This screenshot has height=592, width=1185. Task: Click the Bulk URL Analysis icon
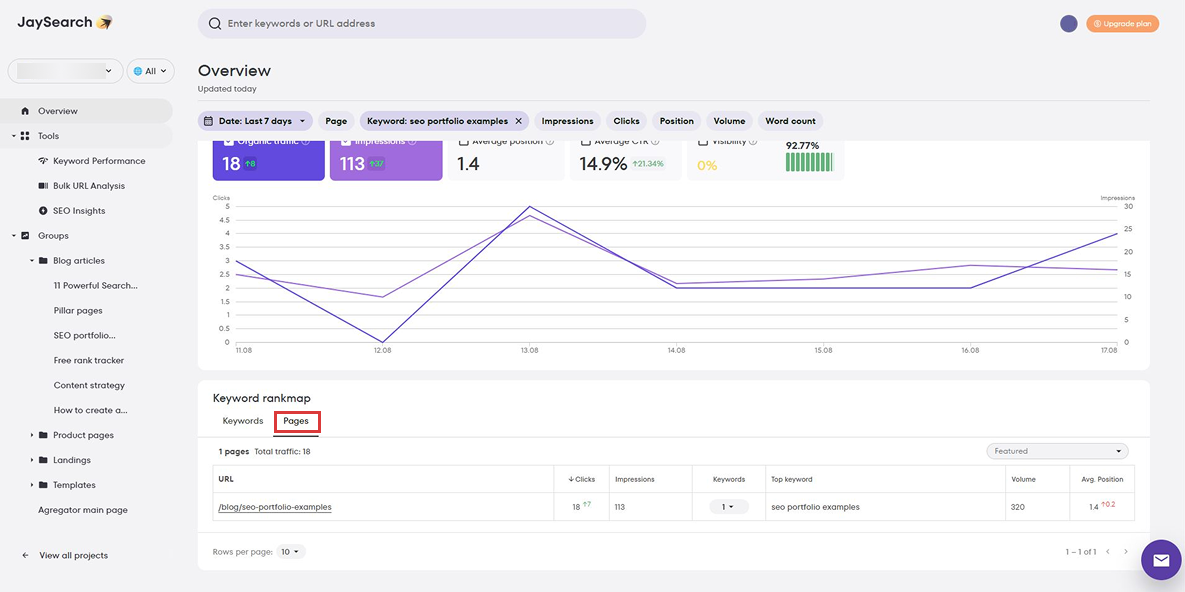coord(42,186)
